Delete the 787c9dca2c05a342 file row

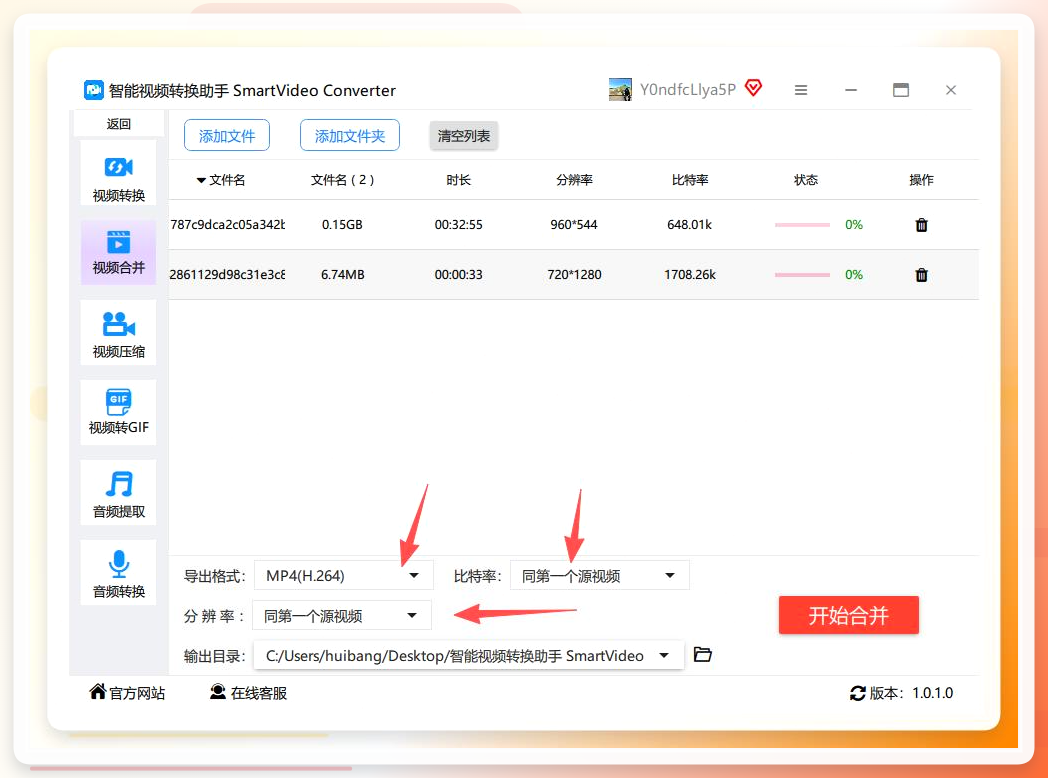pos(921,225)
